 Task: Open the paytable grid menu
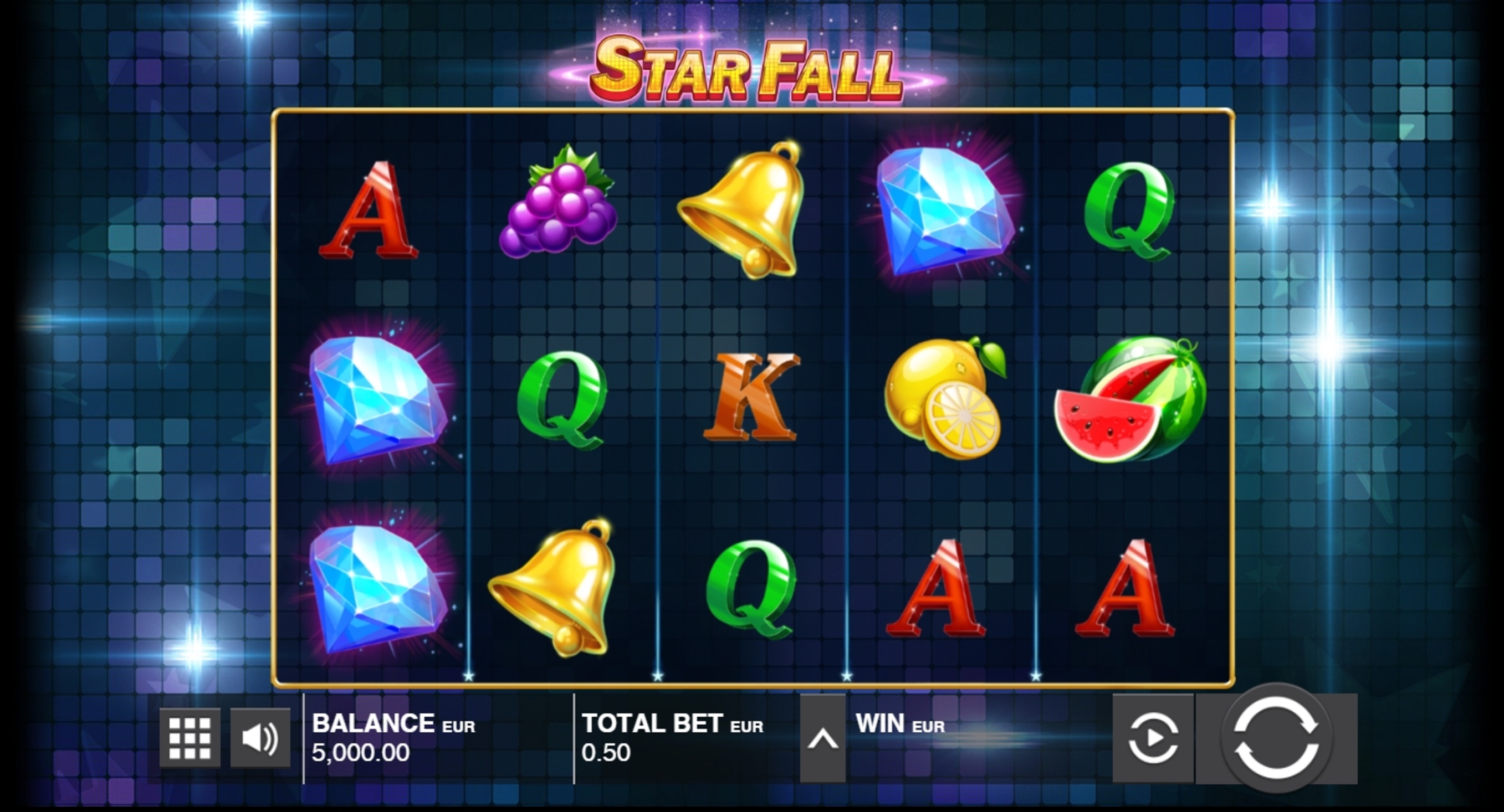click(190, 738)
